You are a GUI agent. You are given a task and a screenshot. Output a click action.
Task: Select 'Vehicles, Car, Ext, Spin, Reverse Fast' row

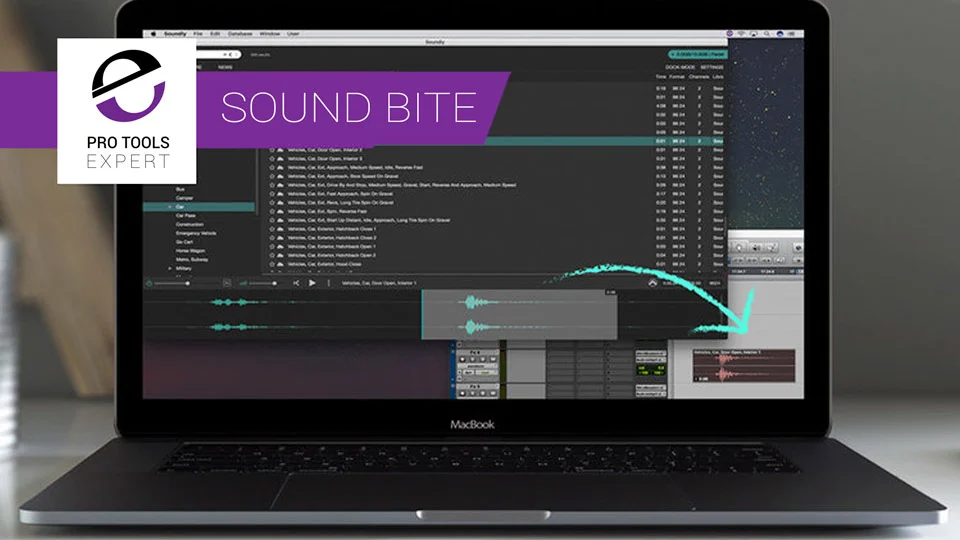click(x=495, y=211)
